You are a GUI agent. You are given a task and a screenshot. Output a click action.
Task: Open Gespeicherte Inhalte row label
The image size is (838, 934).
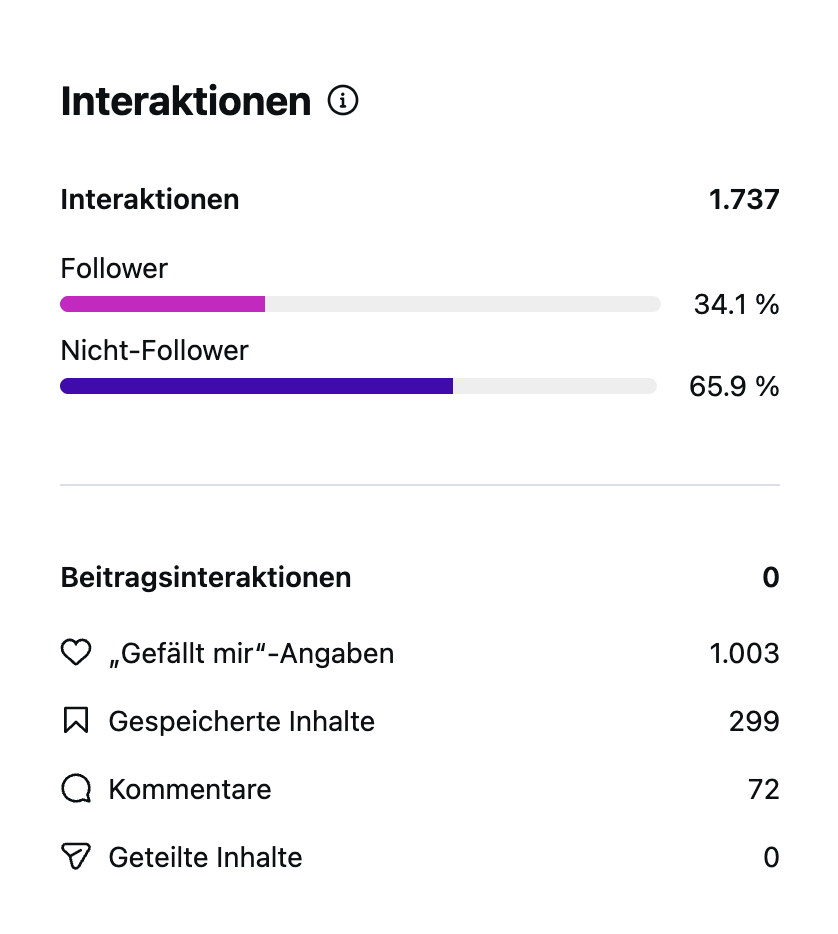tap(242, 721)
